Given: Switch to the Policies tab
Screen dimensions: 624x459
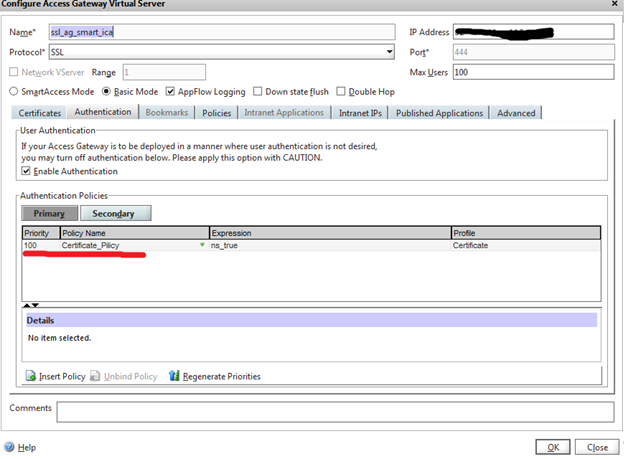Looking at the screenshot, I should [216, 113].
